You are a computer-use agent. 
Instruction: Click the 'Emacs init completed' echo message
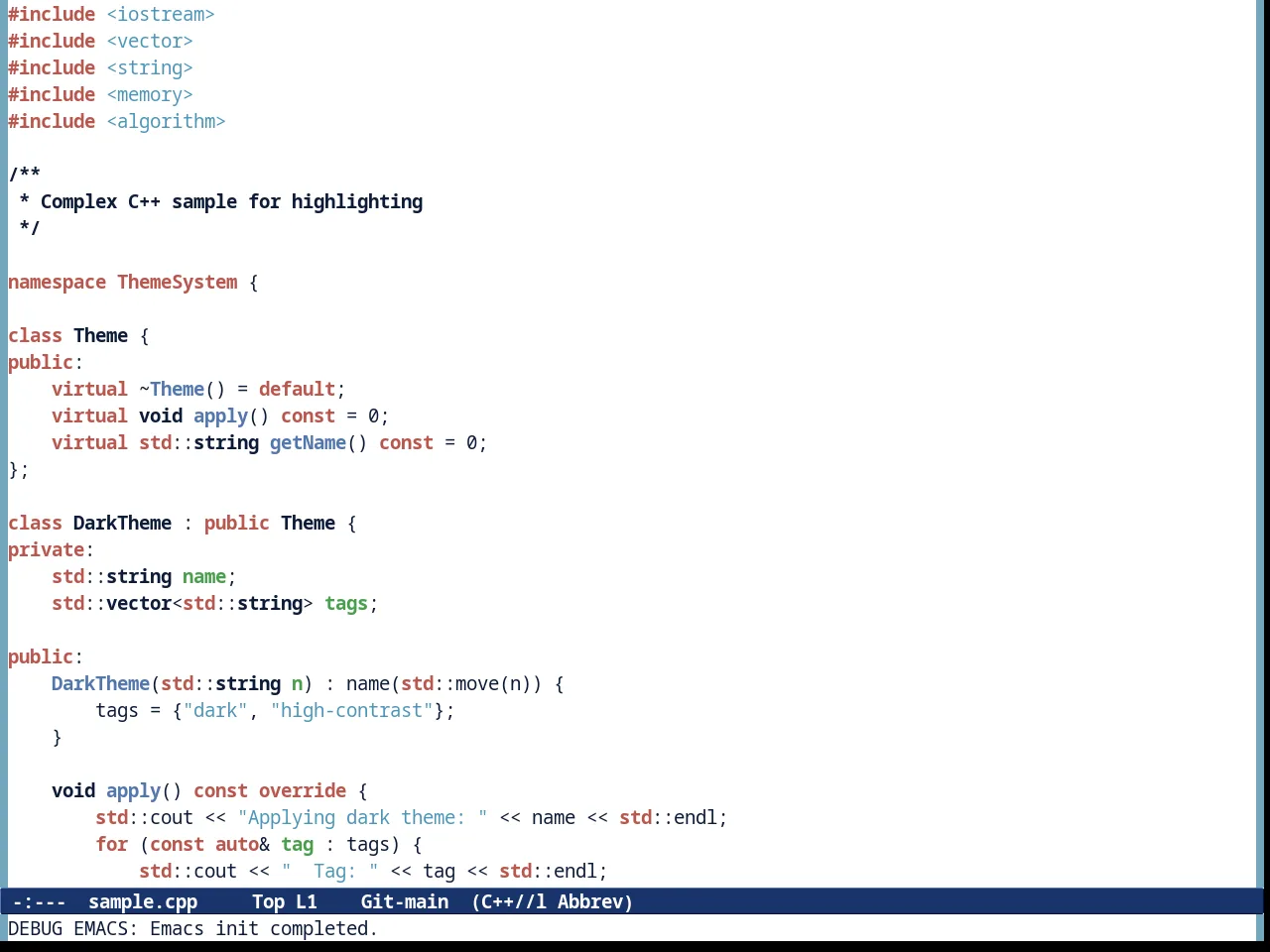click(264, 928)
